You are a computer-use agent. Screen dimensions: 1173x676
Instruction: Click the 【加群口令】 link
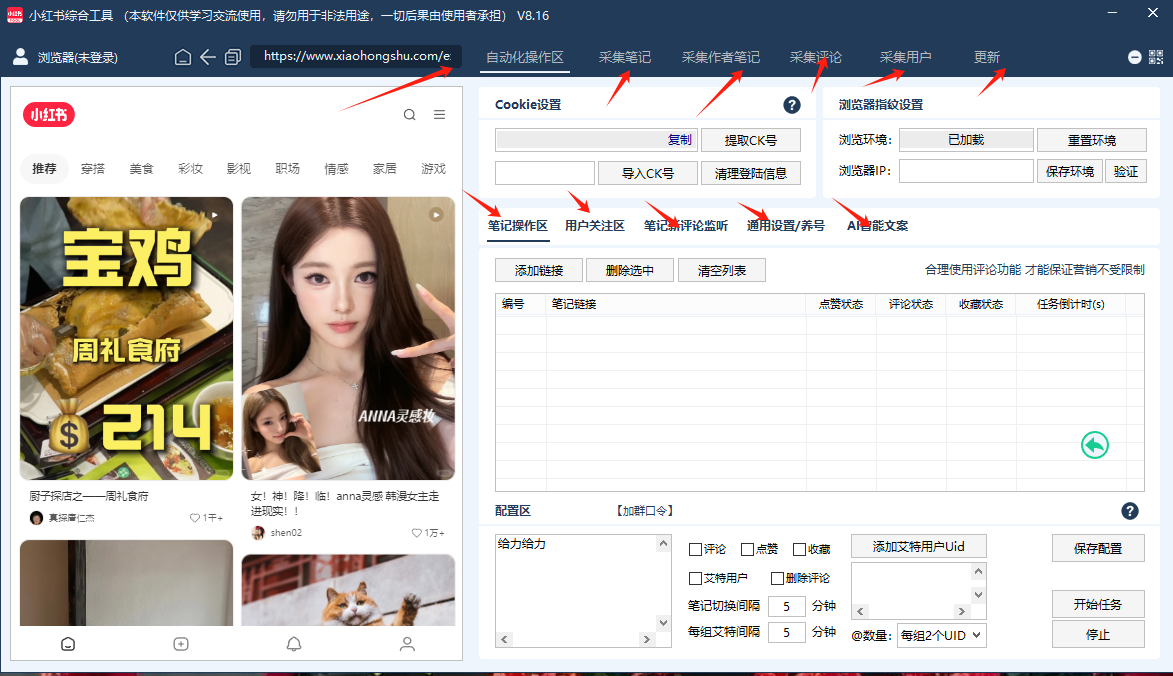[x=644, y=511]
